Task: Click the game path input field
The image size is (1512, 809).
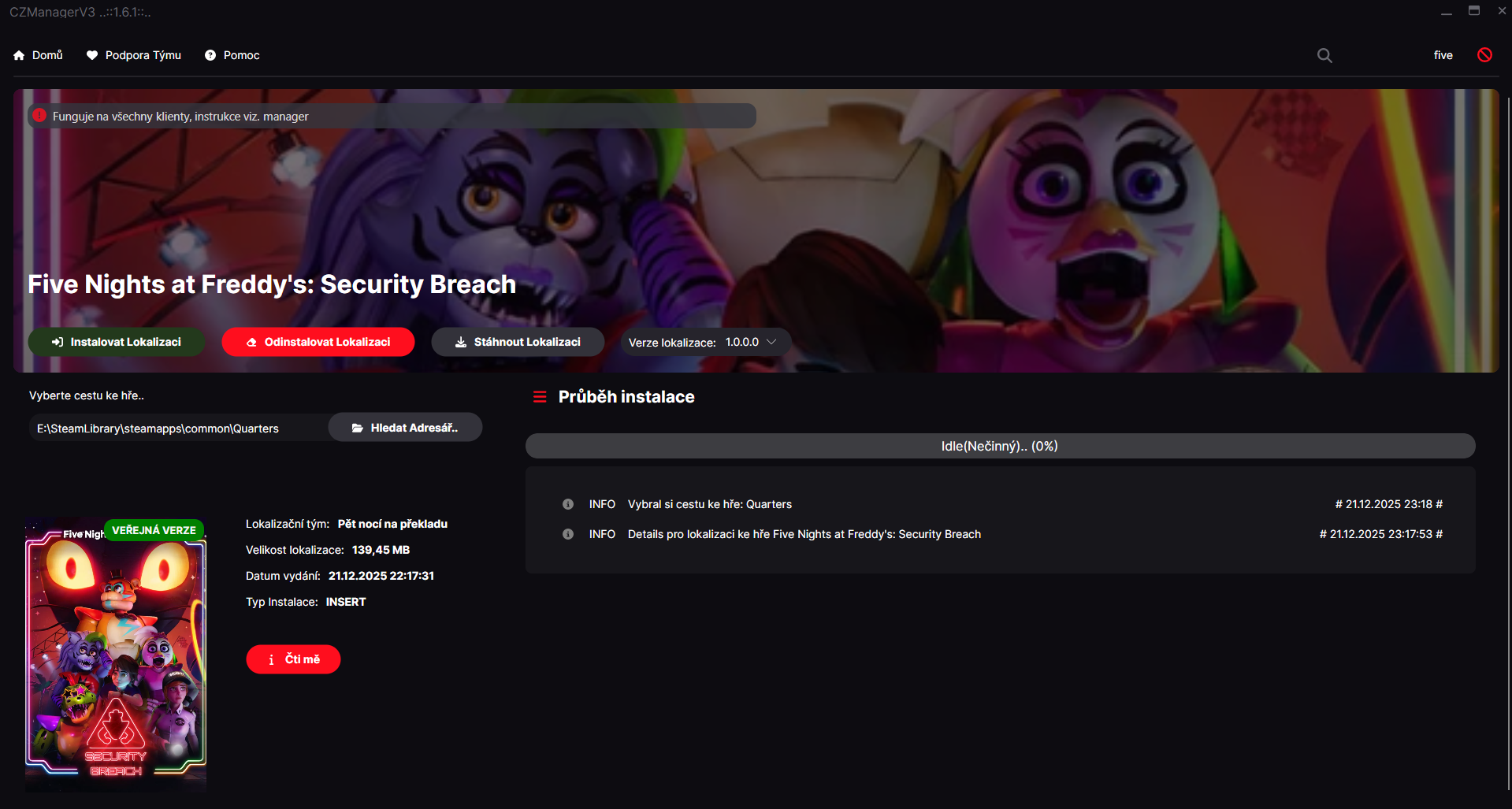Action: [x=177, y=429]
